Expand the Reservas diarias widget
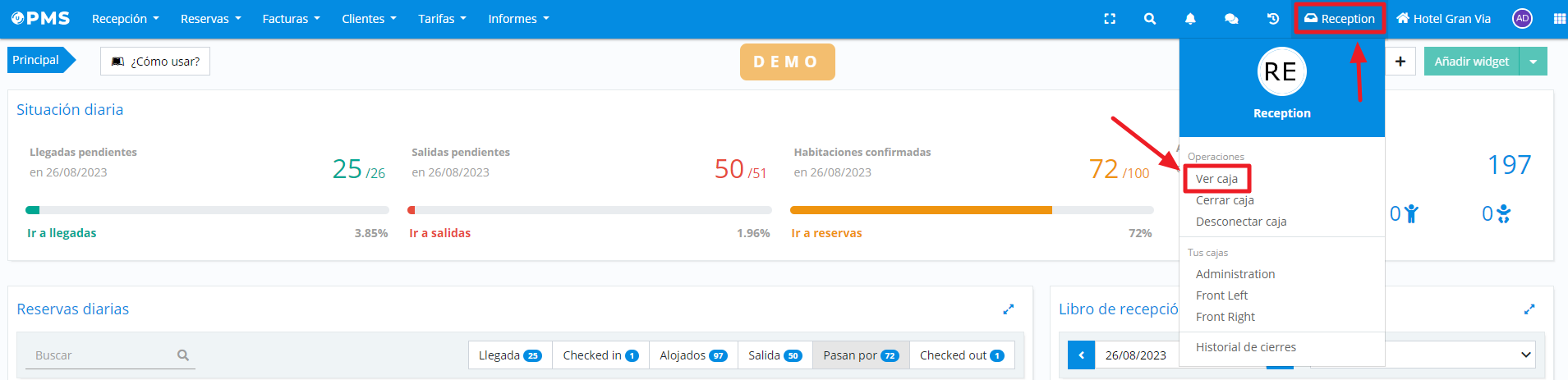1568x380 pixels. click(x=1008, y=309)
